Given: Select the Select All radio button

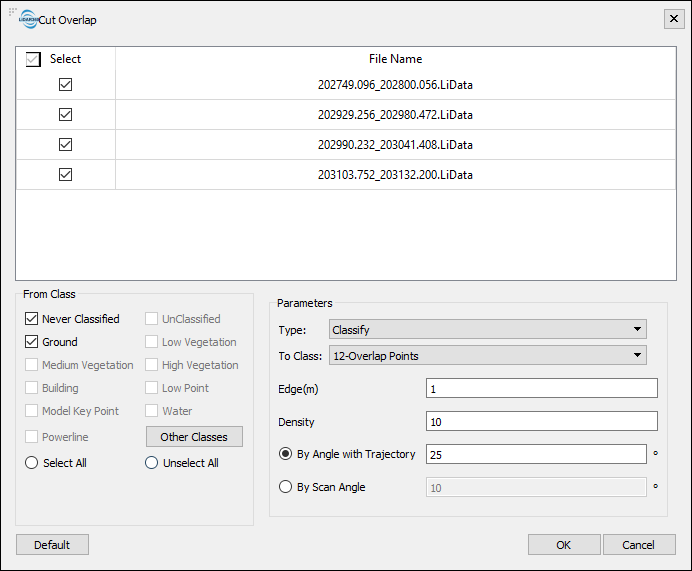Looking at the screenshot, I should (x=31, y=462).
